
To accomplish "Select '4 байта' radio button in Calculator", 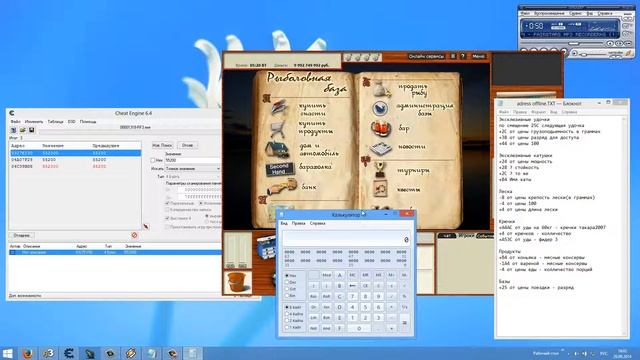I will (x=287, y=314).
